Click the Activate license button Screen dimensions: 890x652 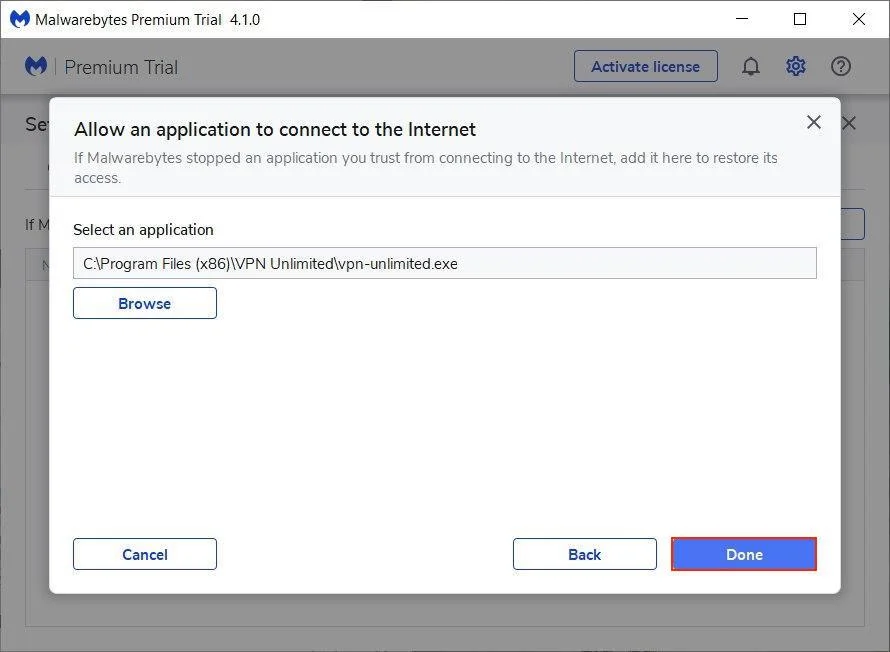point(645,67)
